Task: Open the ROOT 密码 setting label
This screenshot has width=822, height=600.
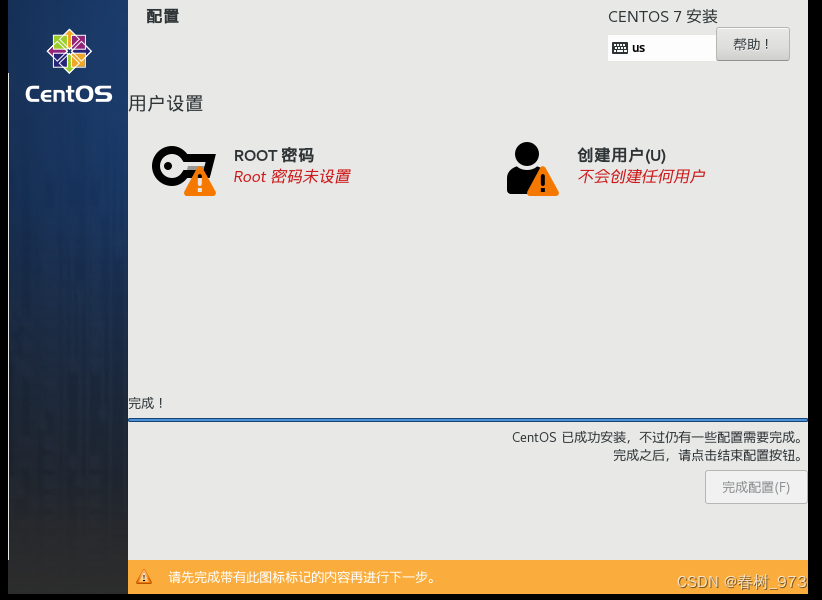Action: [x=274, y=156]
